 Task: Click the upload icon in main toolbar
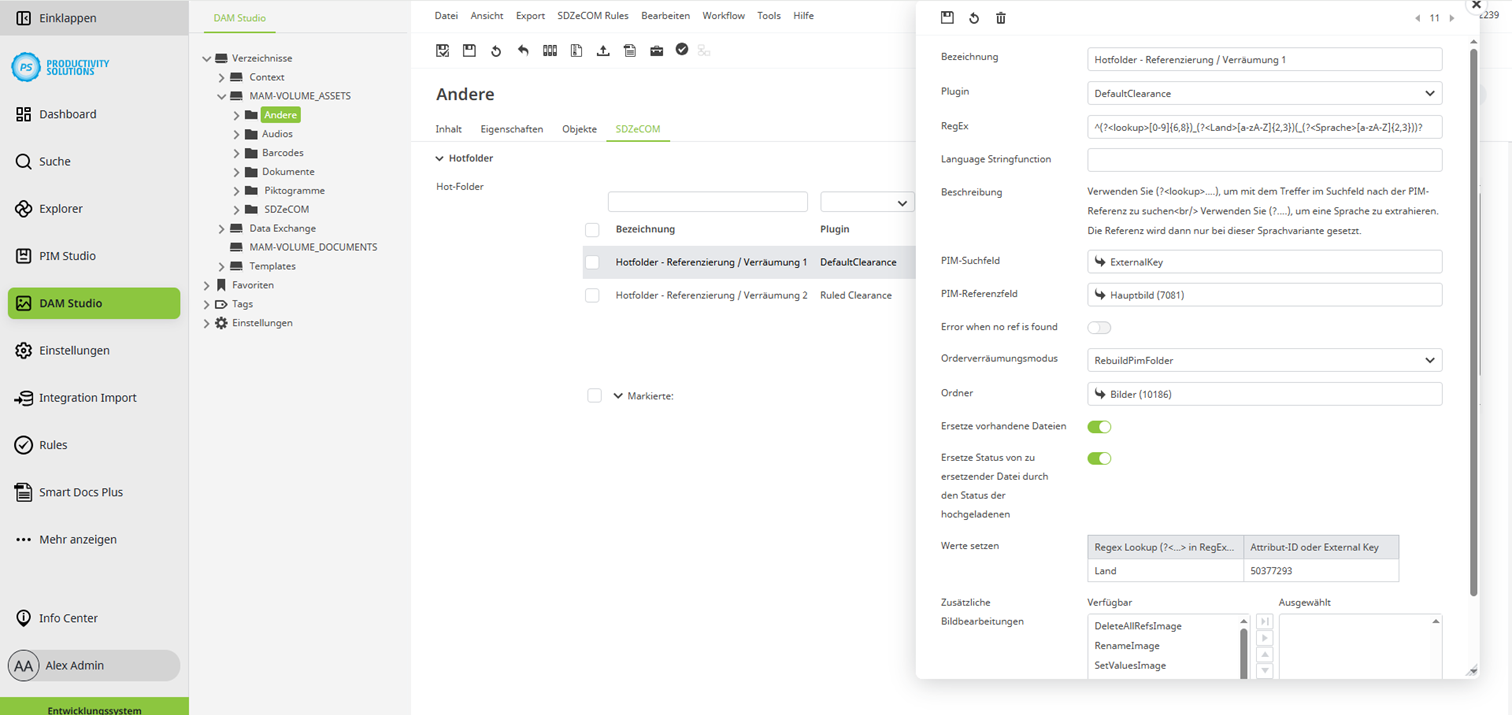603,51
